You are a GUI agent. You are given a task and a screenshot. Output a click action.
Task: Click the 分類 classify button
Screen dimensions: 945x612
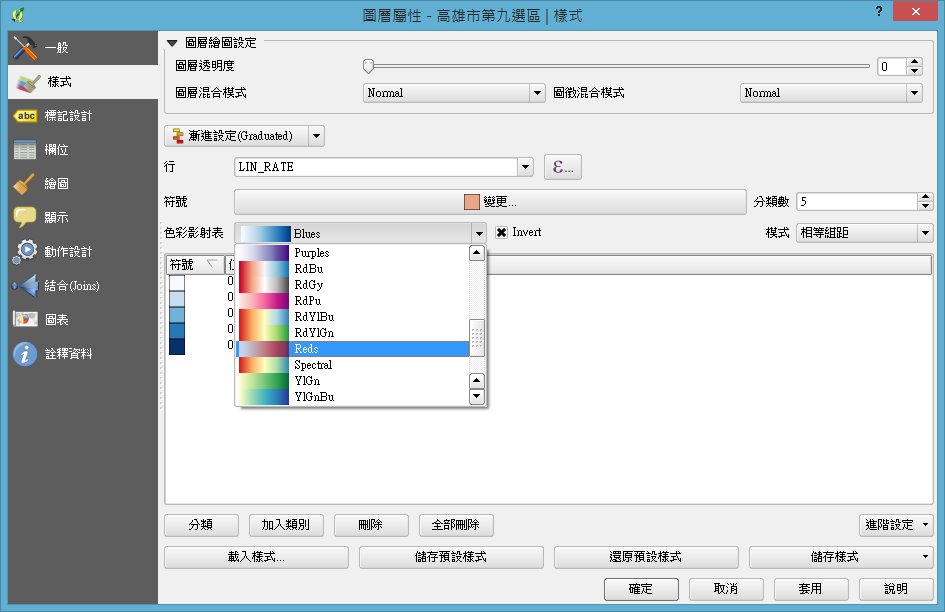[x=200, y=525]
